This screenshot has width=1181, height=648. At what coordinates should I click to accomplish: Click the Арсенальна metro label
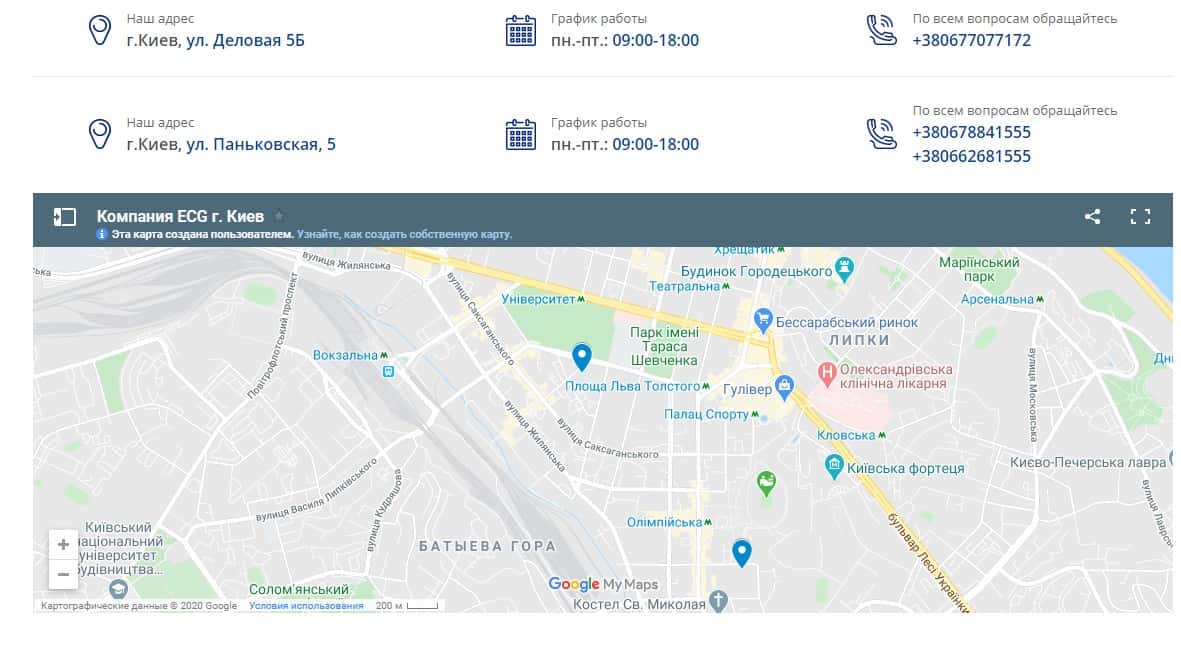pos(1002,299)
